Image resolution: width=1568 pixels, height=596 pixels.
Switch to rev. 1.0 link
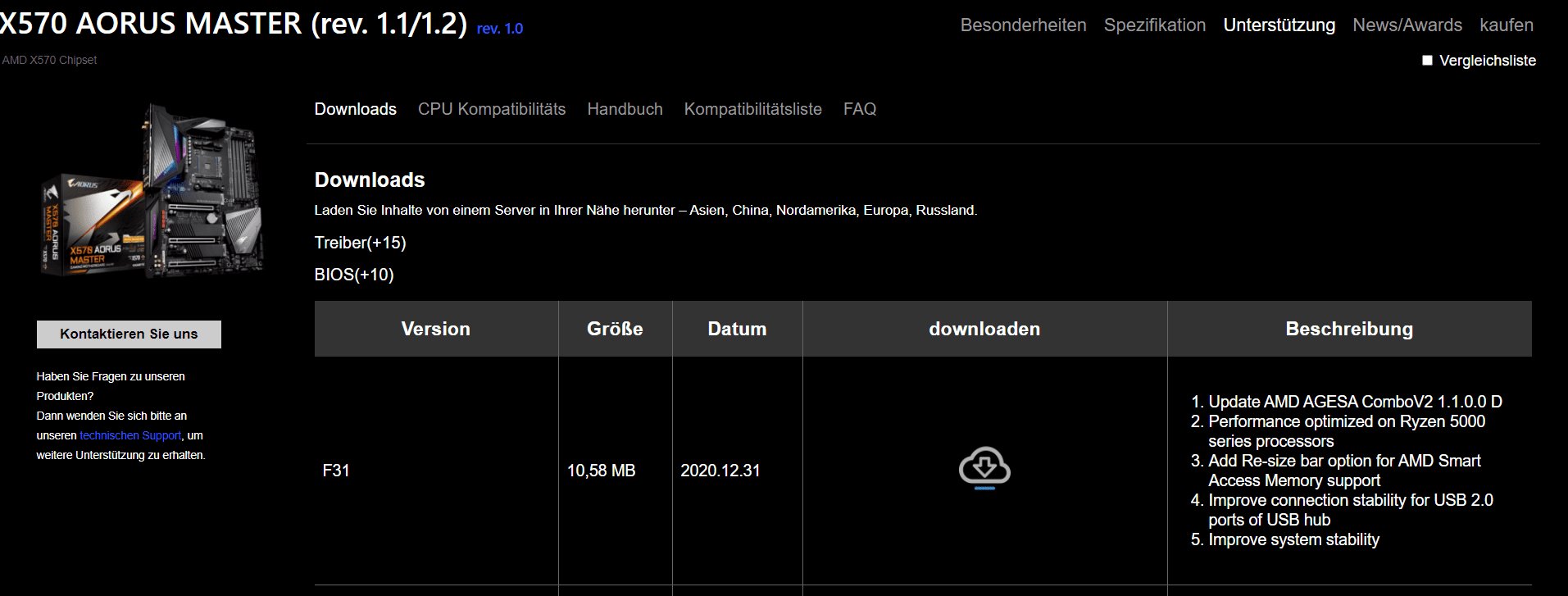[500, 29]
